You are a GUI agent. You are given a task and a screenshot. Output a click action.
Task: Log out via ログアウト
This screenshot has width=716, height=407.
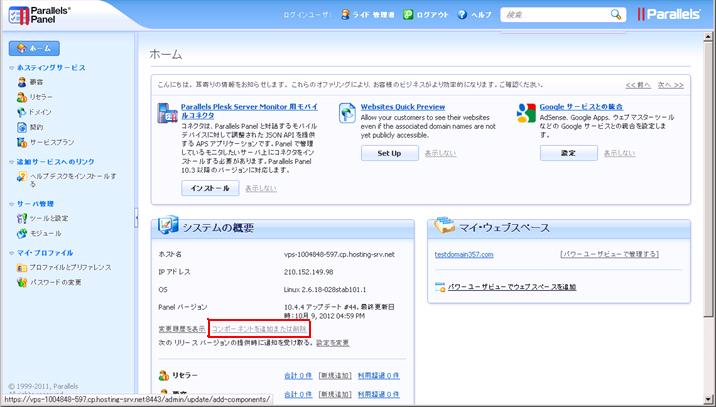pos(432,15)
